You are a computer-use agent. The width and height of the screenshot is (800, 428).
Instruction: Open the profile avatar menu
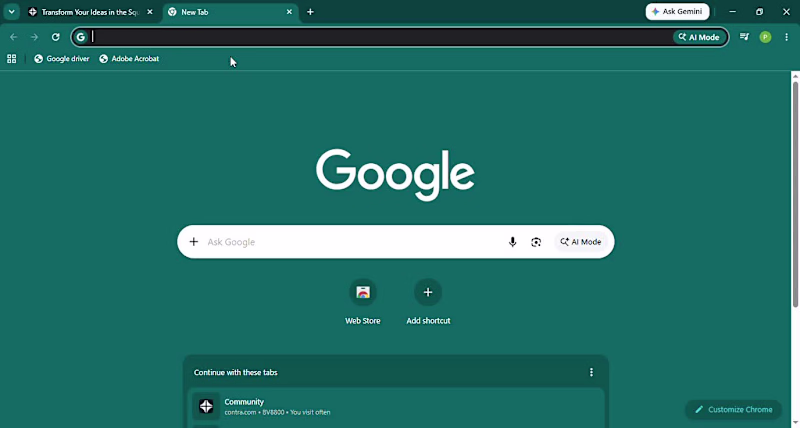point(765,37)
